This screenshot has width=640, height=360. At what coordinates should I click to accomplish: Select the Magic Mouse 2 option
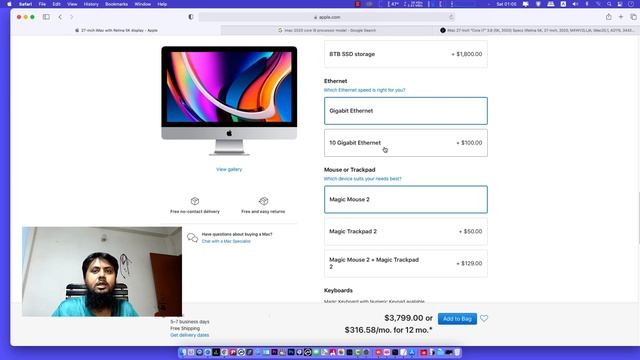[406, 199]
